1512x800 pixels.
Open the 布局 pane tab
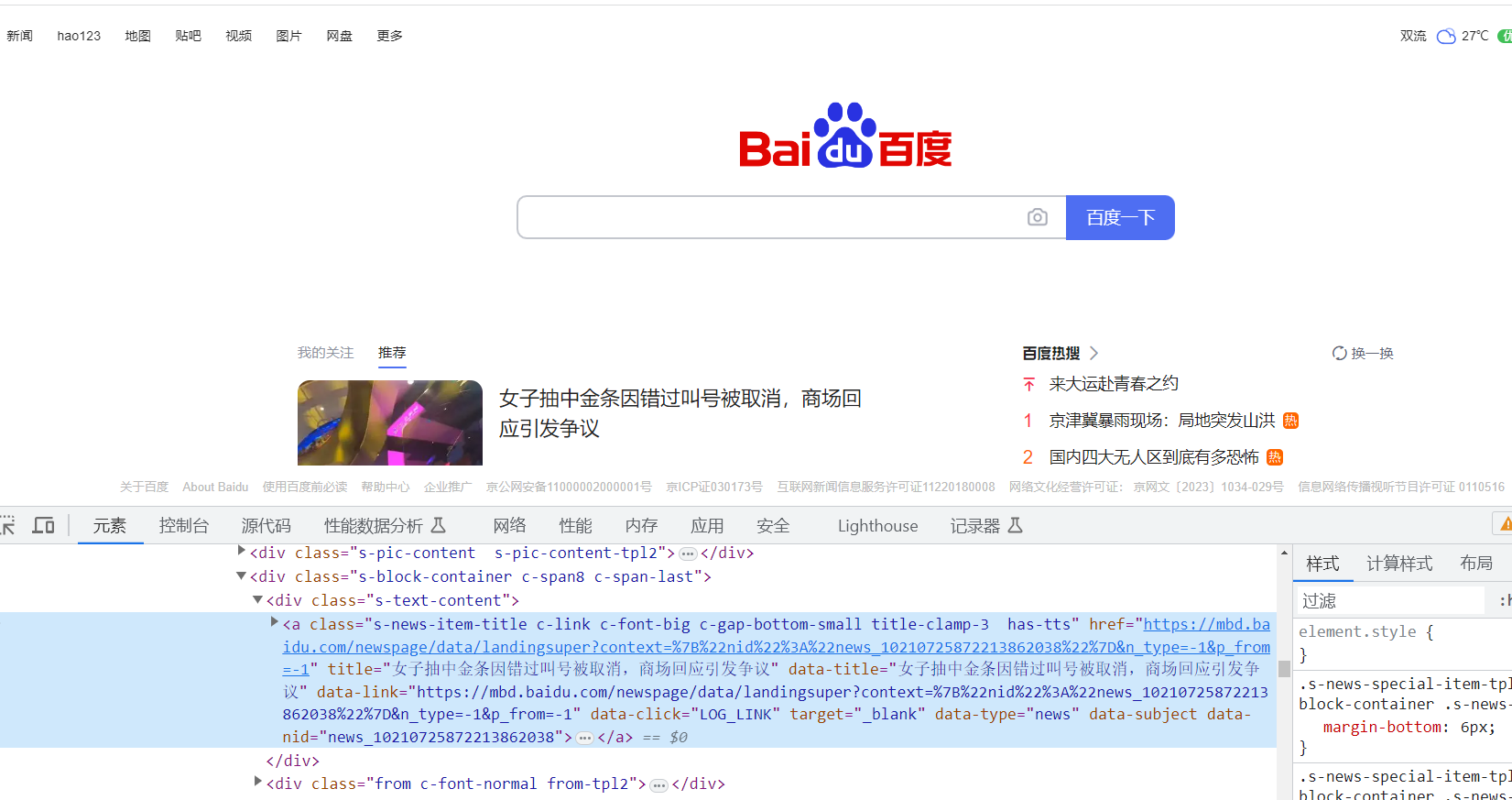tap(1476, 564)
